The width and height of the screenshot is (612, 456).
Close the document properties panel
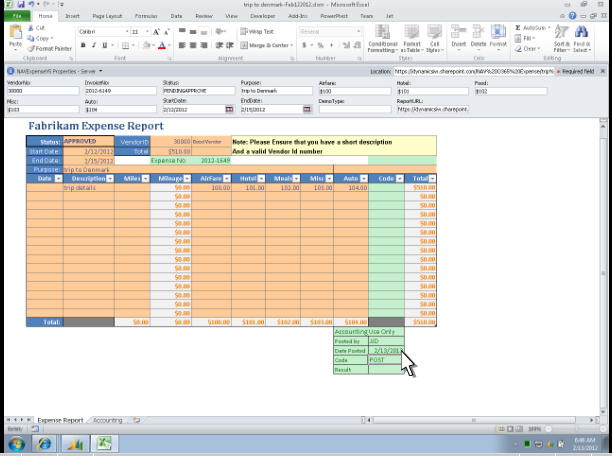603,71
